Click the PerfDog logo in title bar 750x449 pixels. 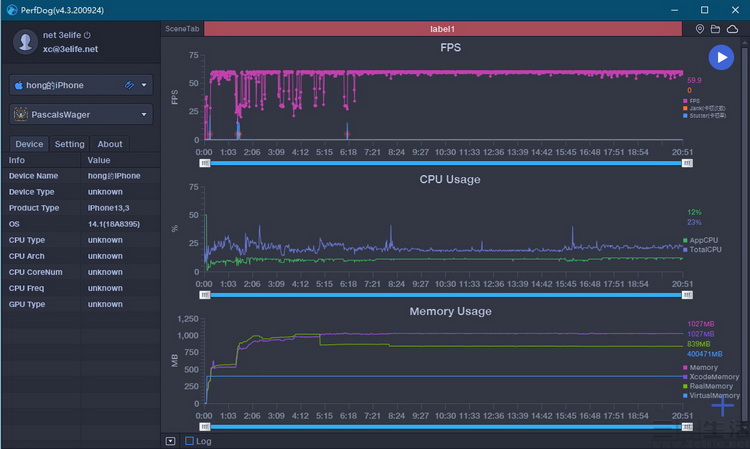point(11,10)
